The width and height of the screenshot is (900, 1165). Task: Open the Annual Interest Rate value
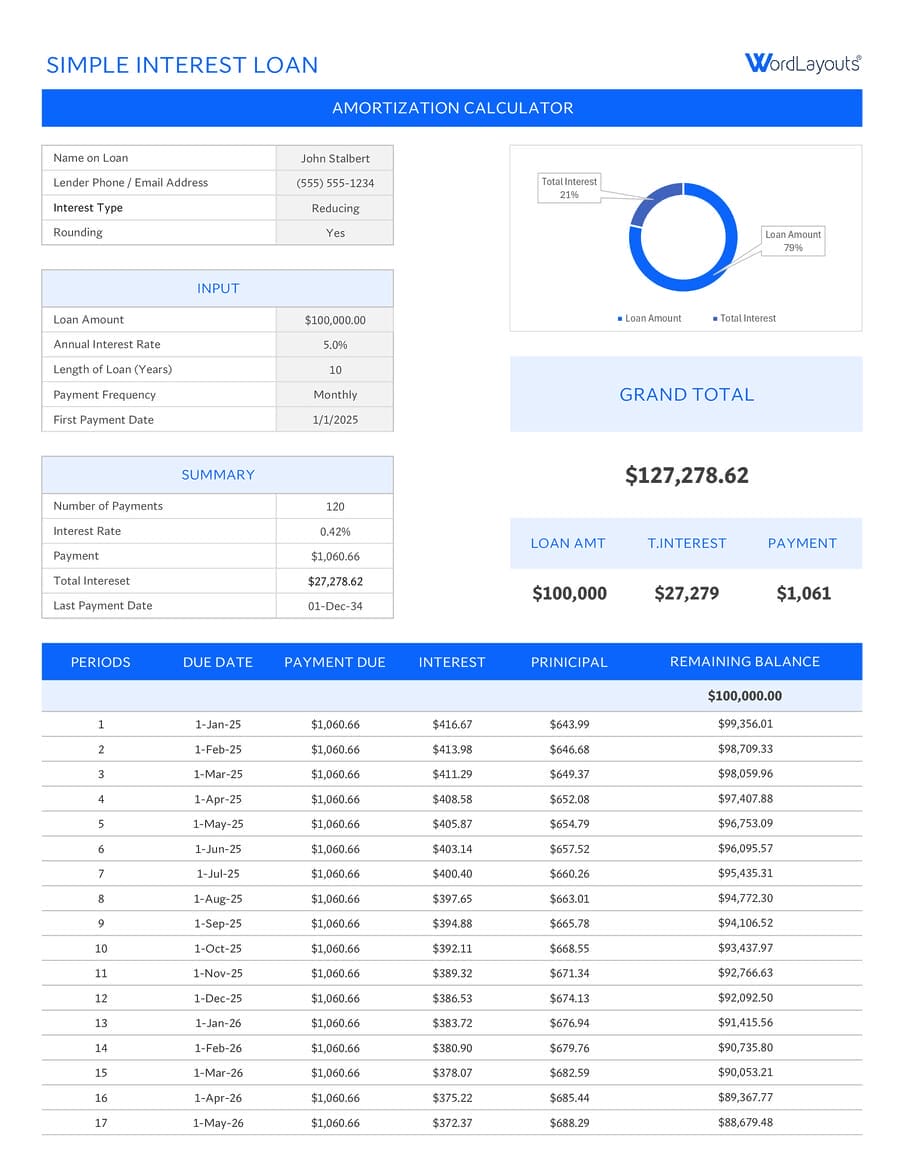point(334,344)
